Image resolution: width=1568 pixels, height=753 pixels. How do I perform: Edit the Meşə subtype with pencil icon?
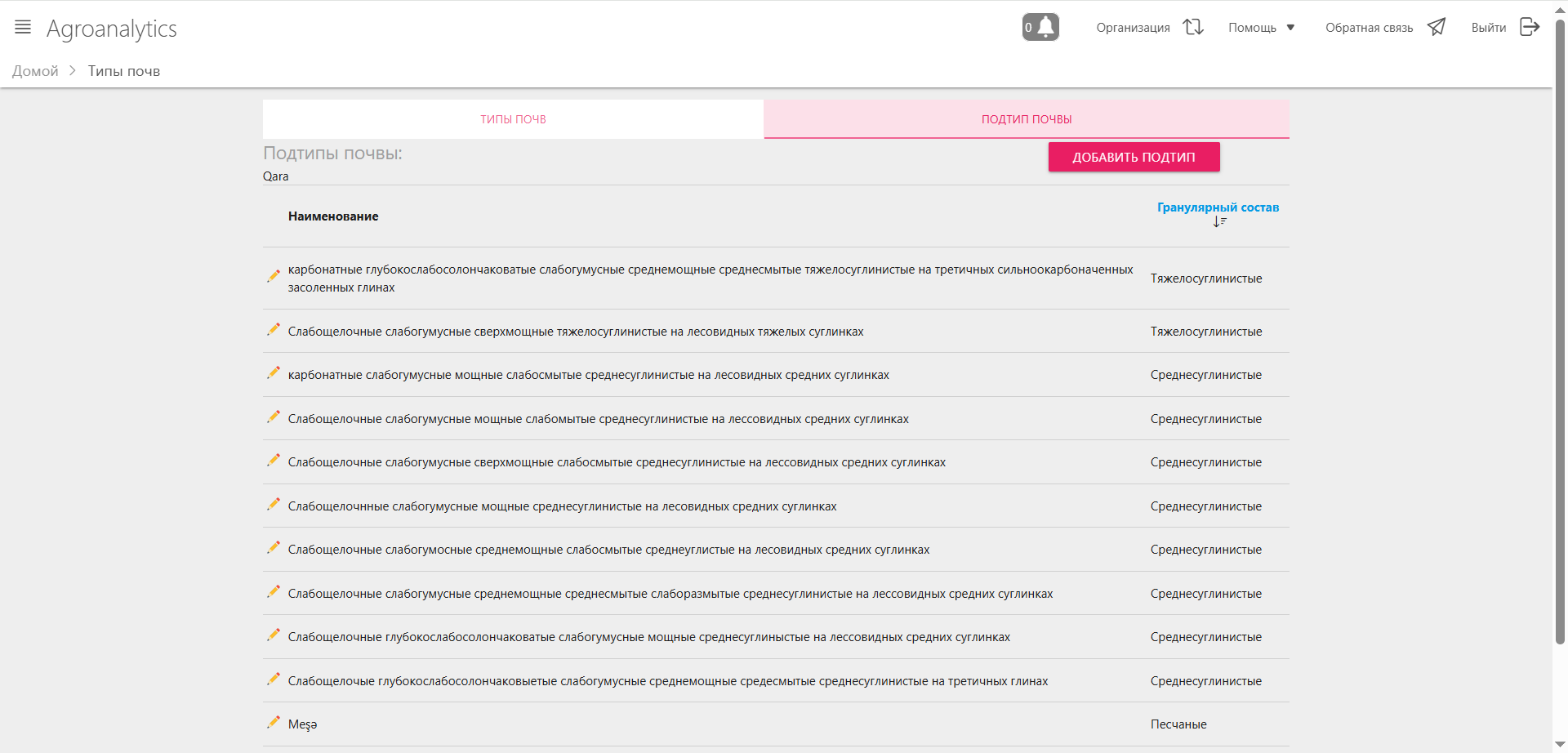(x=274, y=723)
